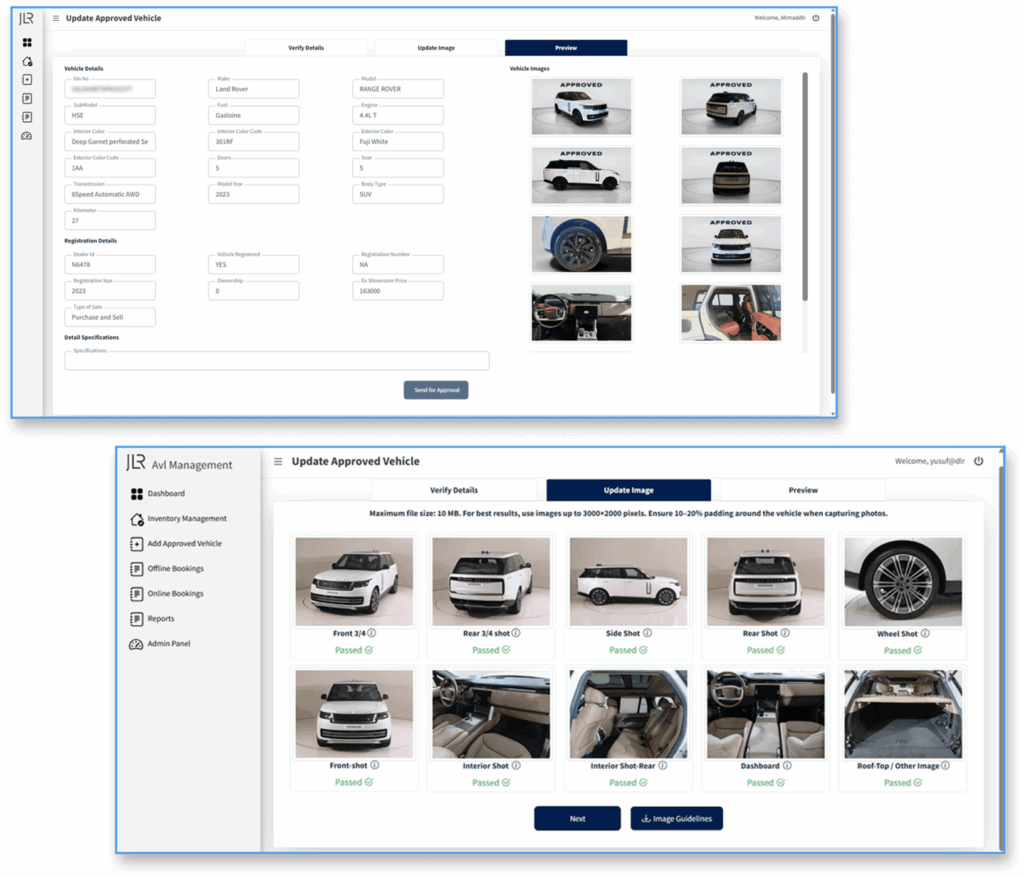Click power icon next to Welcome, yusuf@dlr
The width and height of the screenshot is (1024, 877).
click(978, 461)
